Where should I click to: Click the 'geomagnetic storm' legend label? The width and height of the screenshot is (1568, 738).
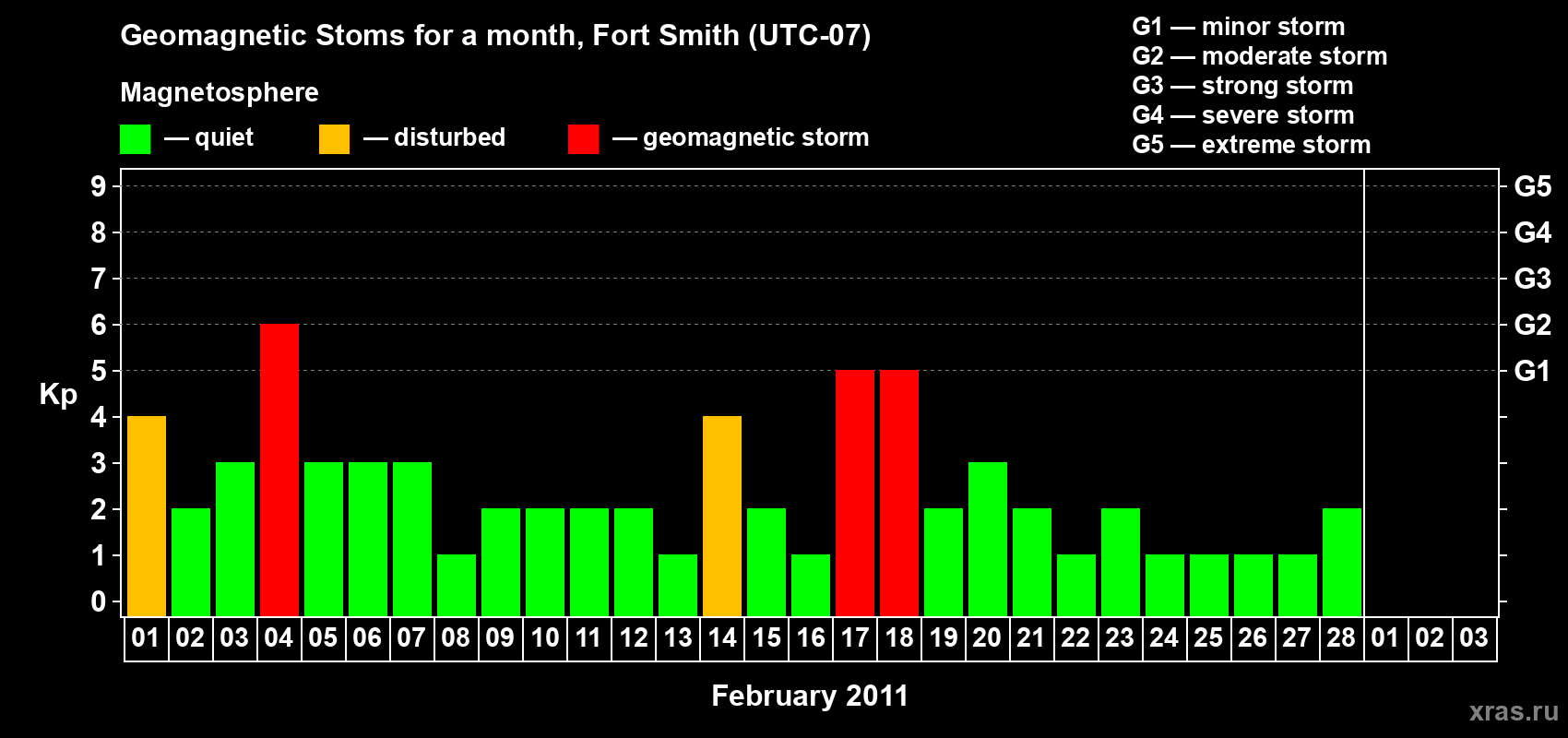(755, 137)
